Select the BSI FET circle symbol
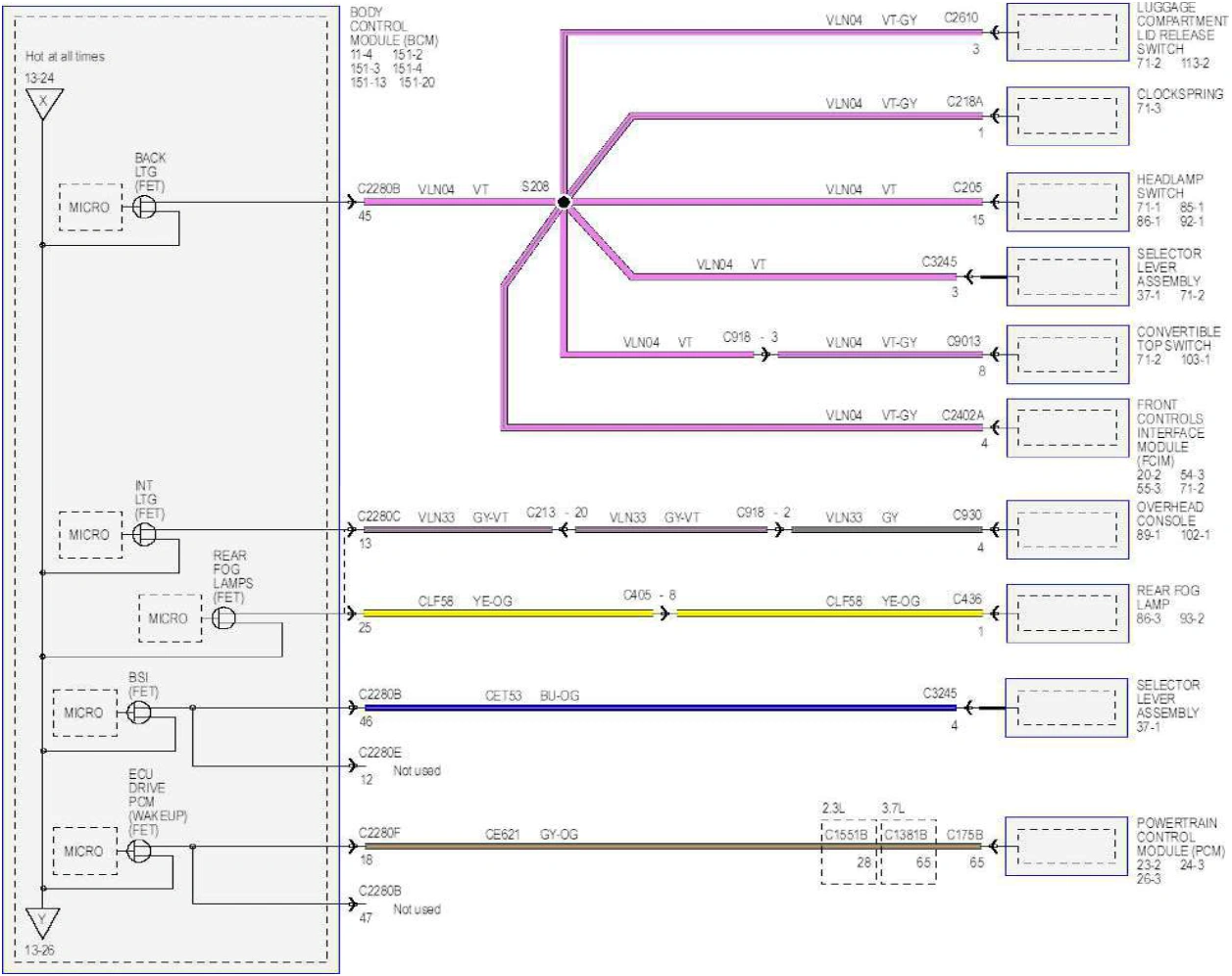The height and width of the screenshot is (976, 1232). coord(139,712)
